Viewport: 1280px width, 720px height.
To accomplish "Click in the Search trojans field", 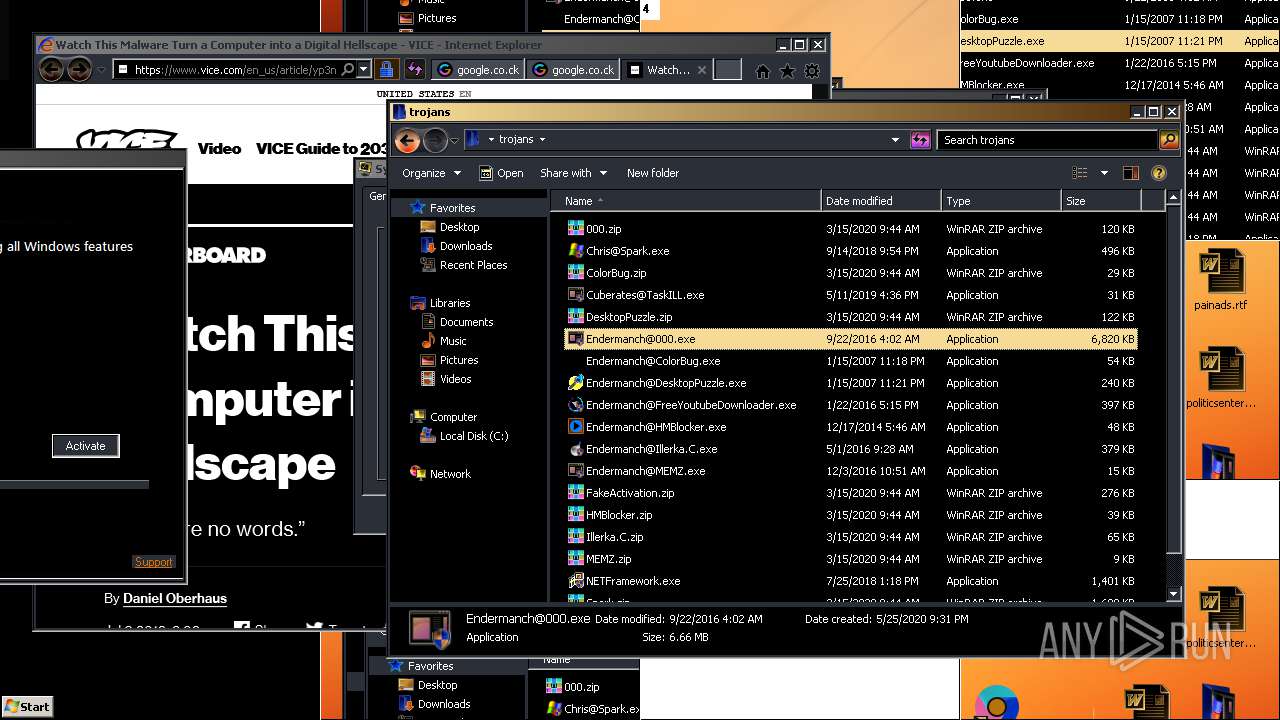I will coord(1048,140).
